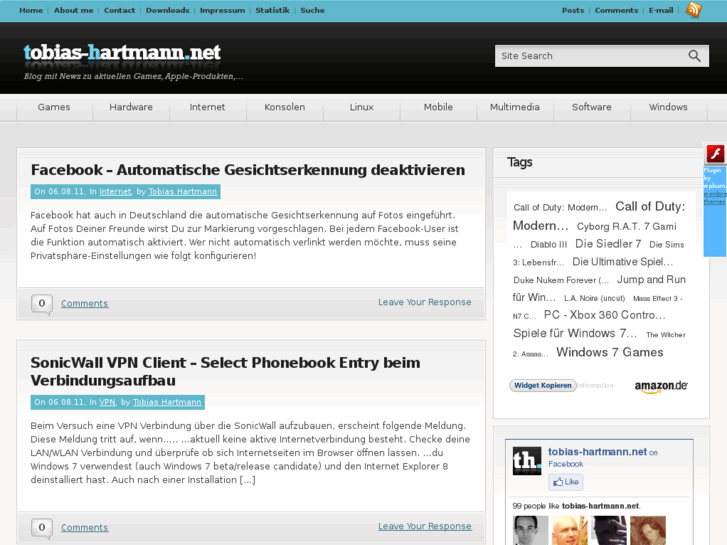The width and height of the screenshot is (727, 545).
Task: Open tobias-hartmann.net Facebook page link
Action: (597, 452)
